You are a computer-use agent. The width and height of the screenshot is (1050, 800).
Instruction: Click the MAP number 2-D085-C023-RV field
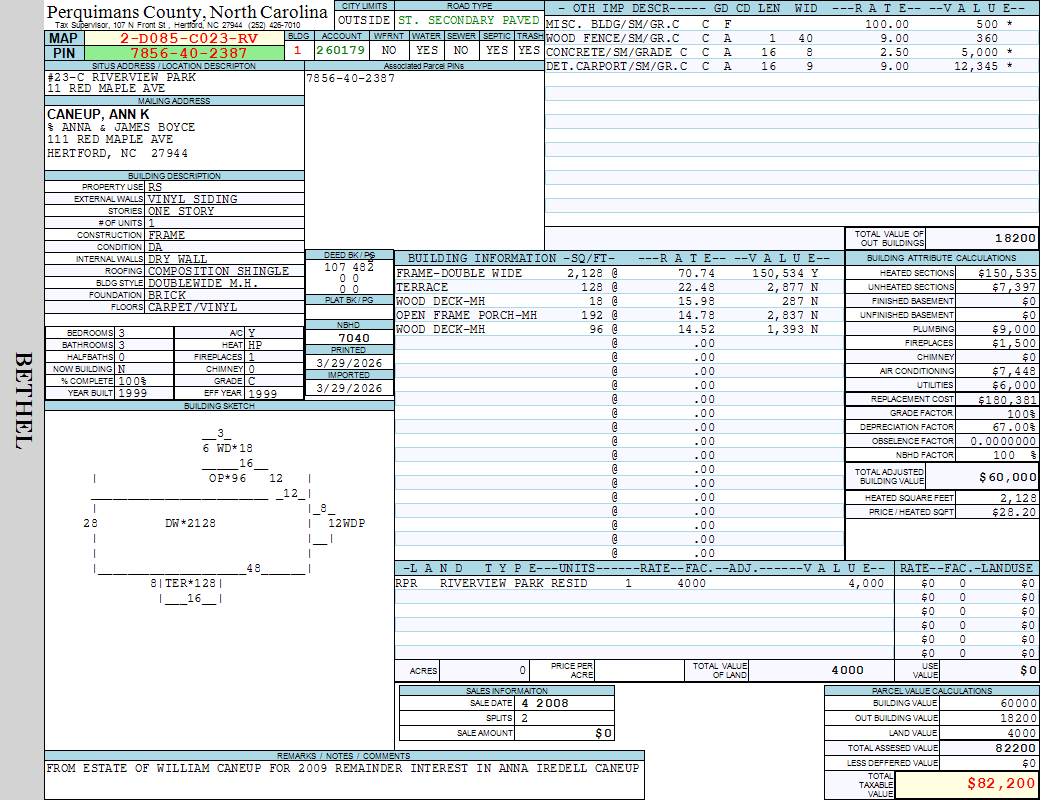[184, 38]
